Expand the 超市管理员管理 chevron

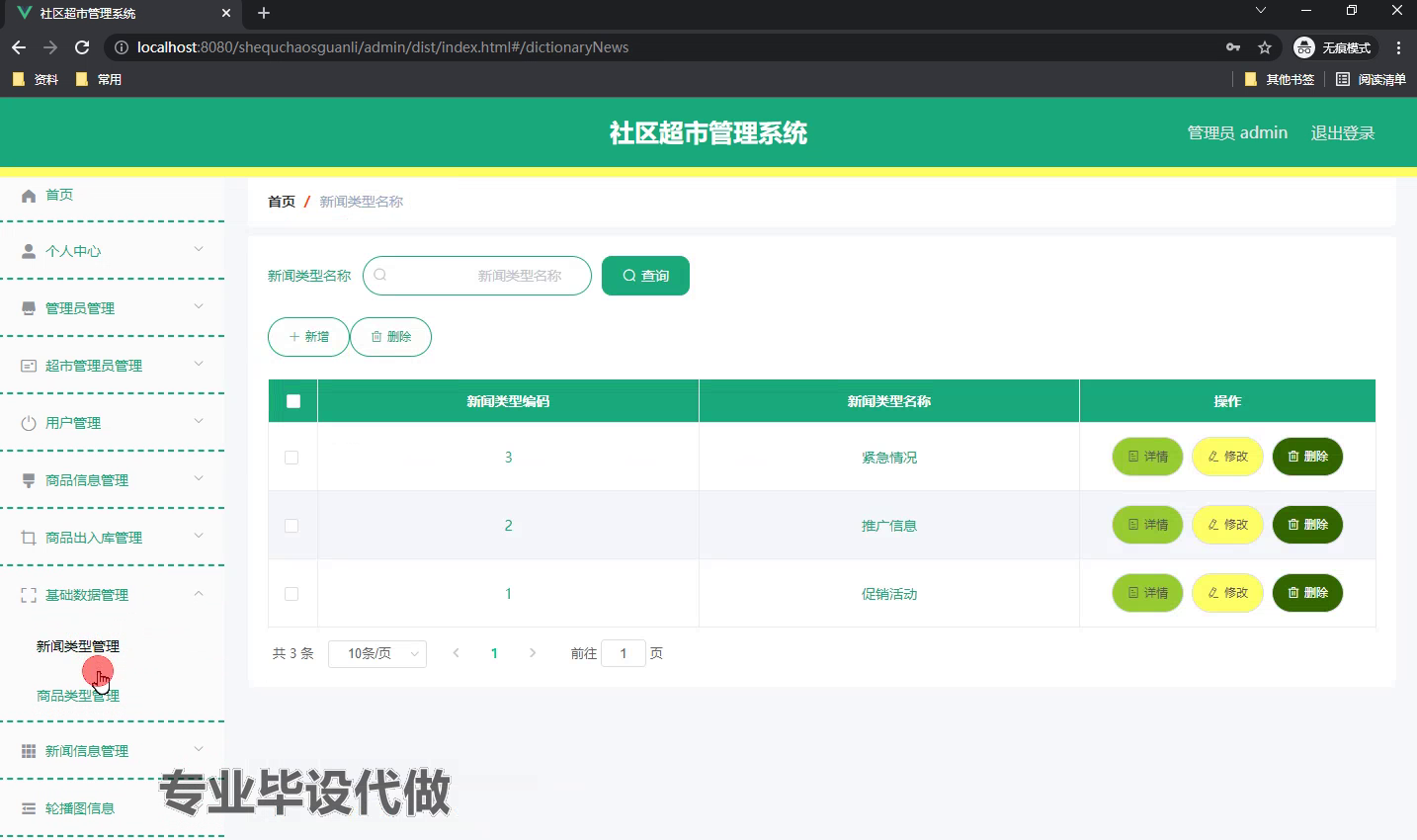point(199,364)
